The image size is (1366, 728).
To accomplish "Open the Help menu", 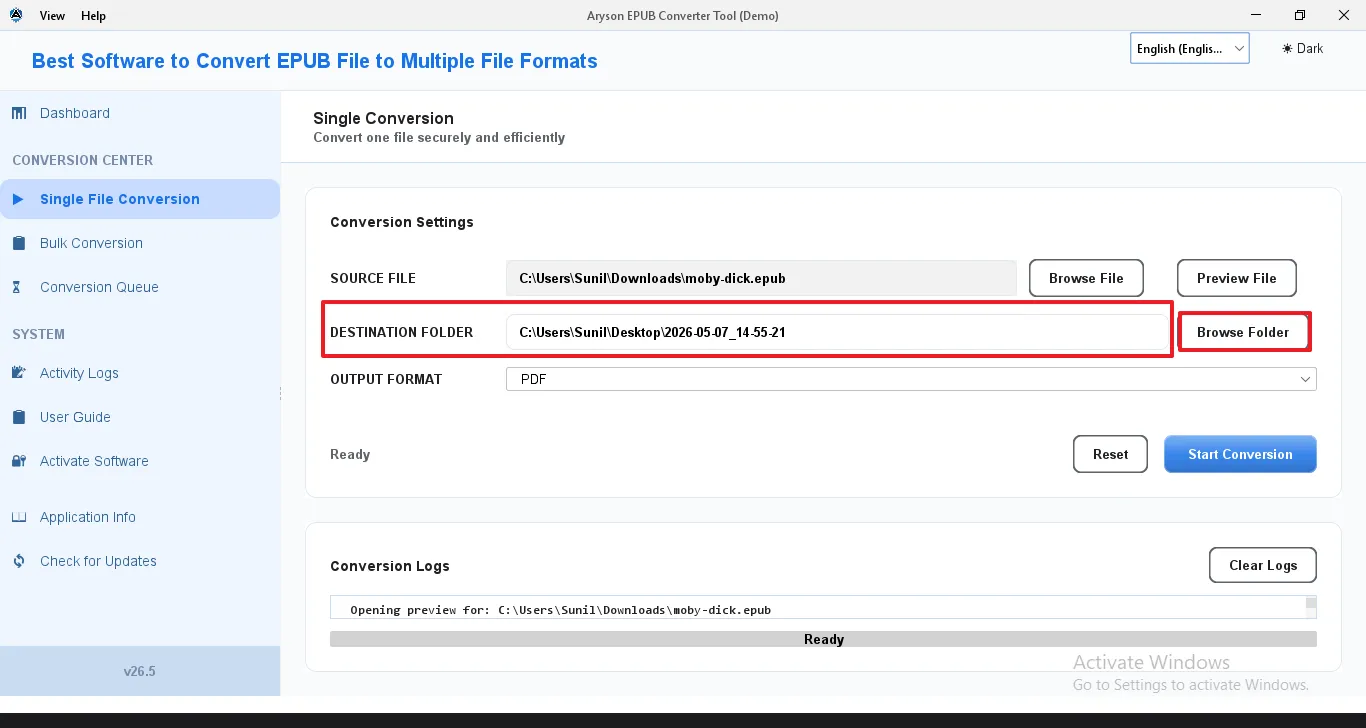I will 93,16.
